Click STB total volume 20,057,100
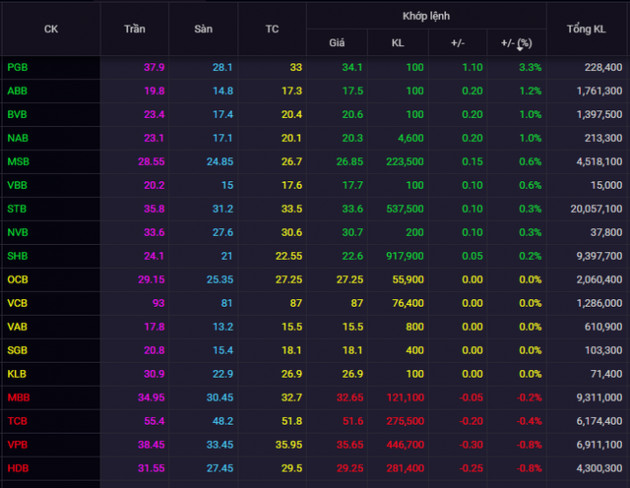Image resolution: width=630 pixels, height=488 pixels. pyautogui.click(x=597, y=209)
